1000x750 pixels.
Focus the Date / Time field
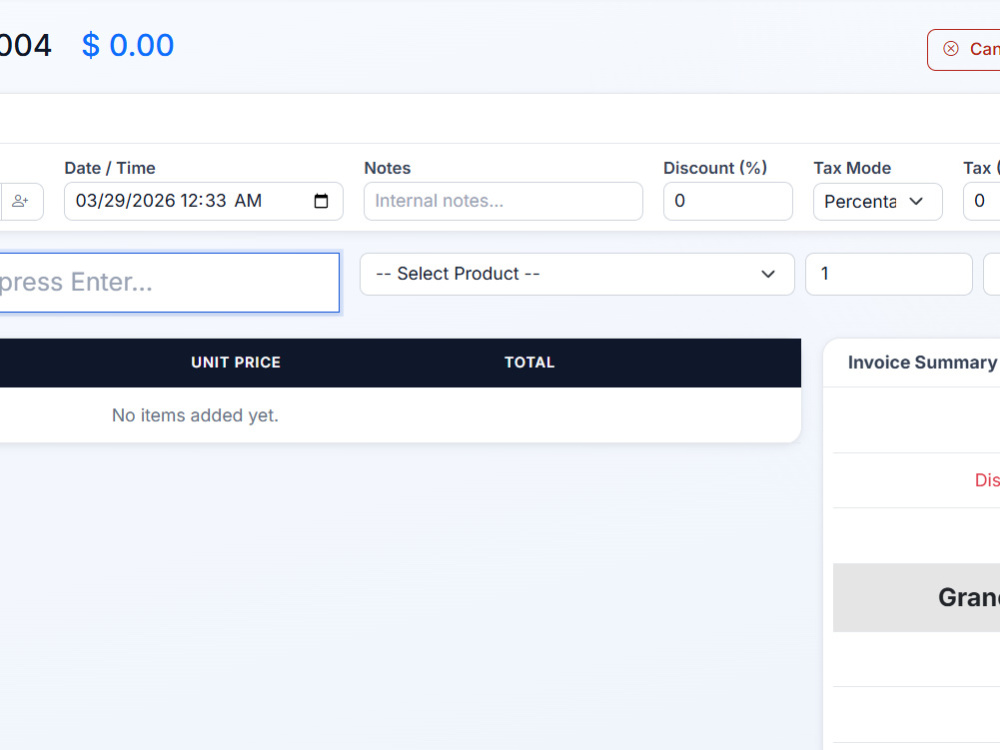(203, 202)
